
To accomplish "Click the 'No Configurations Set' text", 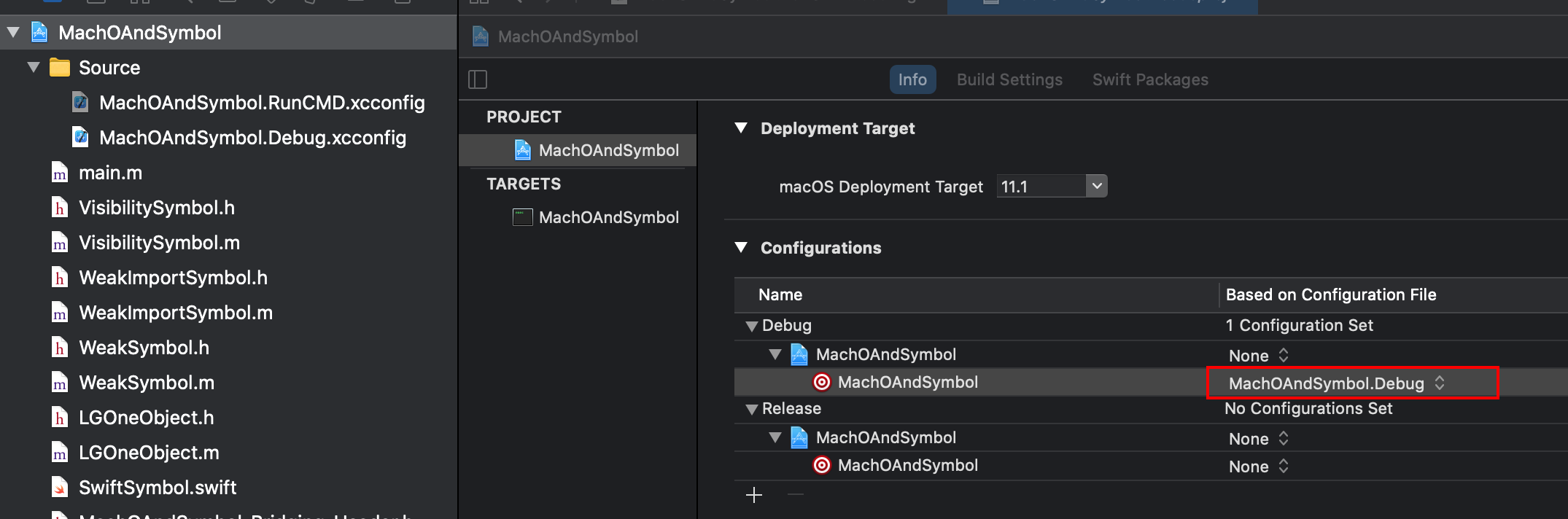I will [x=1308, y=408].
